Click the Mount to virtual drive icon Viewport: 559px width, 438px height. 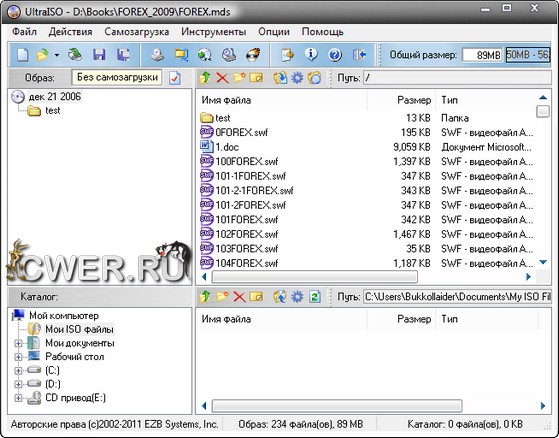[229, 55]
